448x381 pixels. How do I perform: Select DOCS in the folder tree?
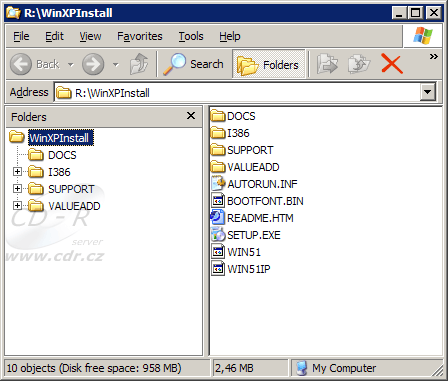pyautogui.click(x=62, y=155)
